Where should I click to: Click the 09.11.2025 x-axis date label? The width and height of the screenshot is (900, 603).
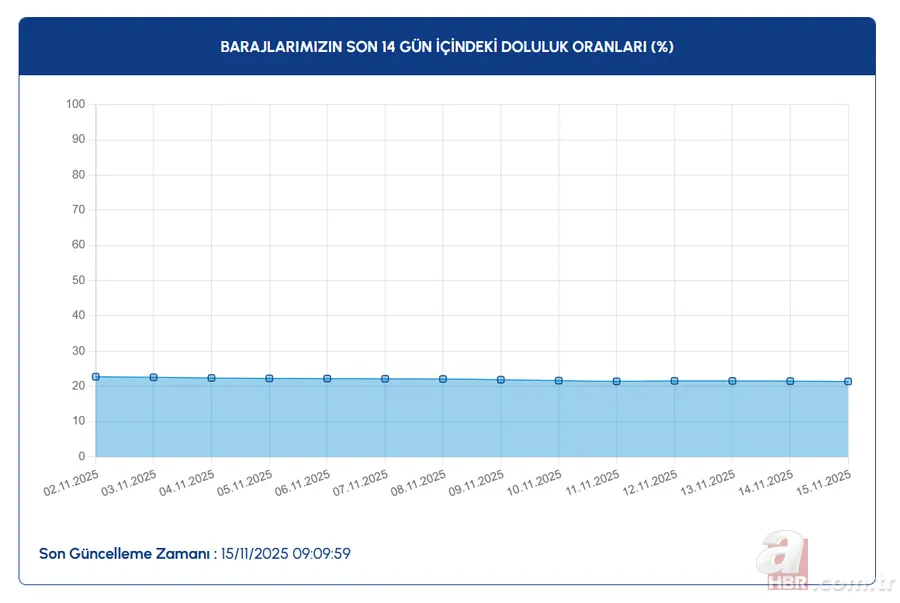[475, 485]
